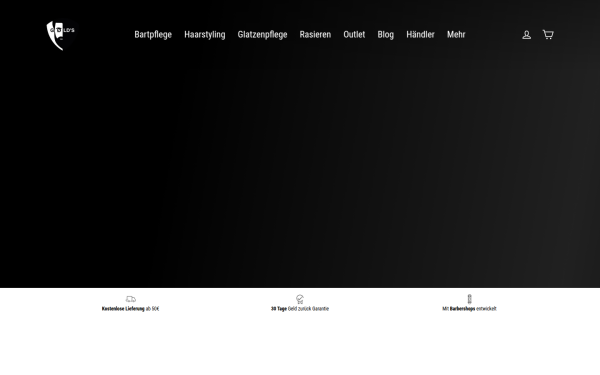
Task: Click the 'Kostenlose Lieferung ab 50€' text
Action: coord(130,309)
